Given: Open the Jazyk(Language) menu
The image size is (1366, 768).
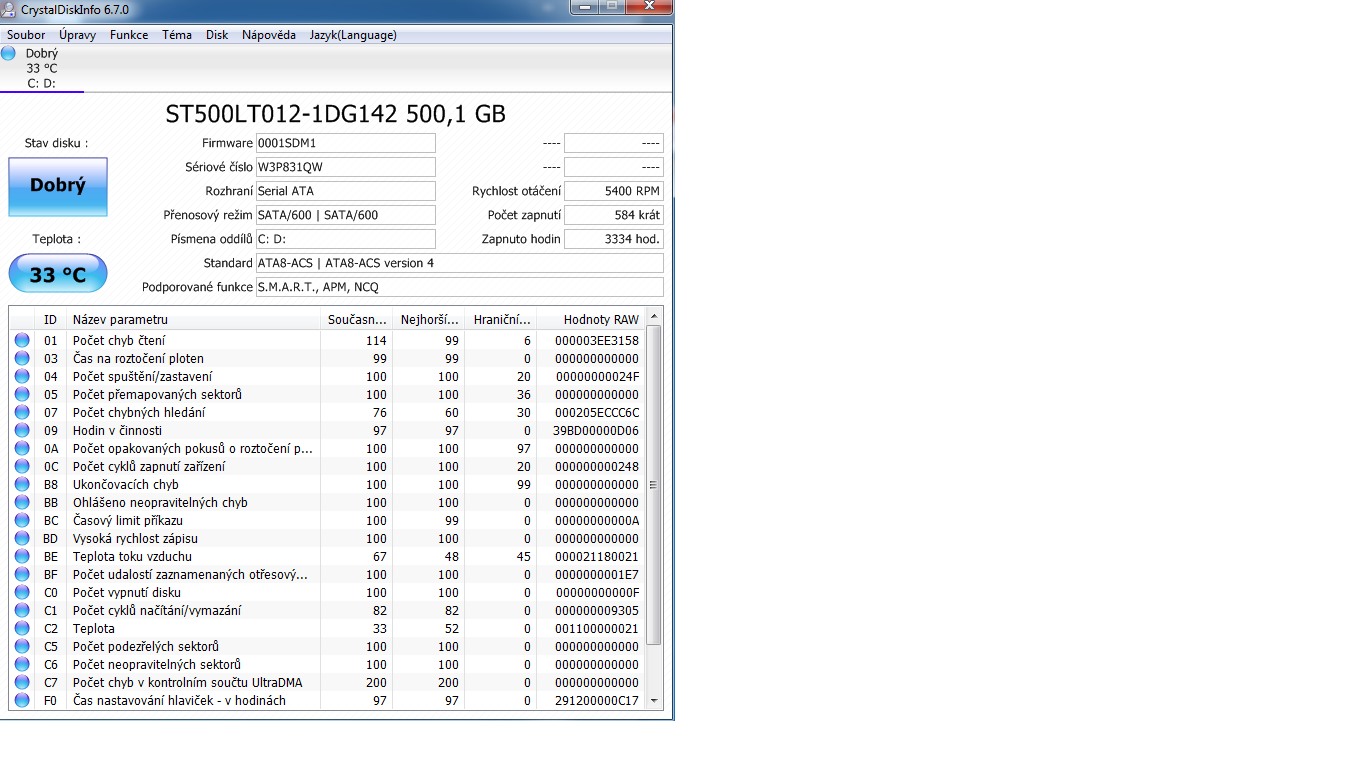Looking at the screenshot, I should coord(353,35).
